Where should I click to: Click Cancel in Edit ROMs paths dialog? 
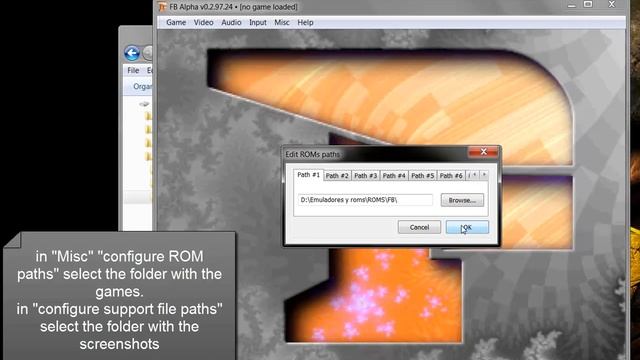tap(419, 227)
